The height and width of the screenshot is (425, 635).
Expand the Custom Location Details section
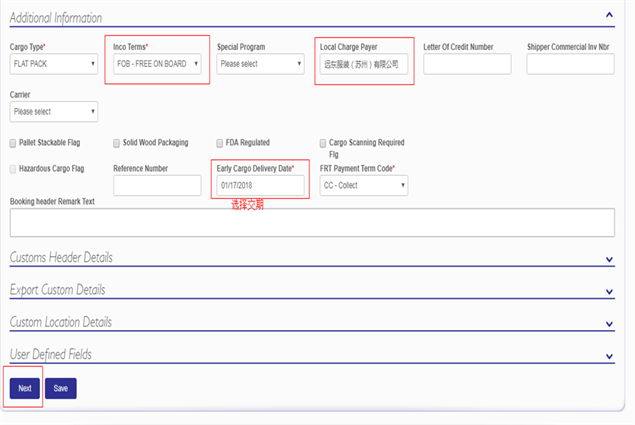click(609, 324)
